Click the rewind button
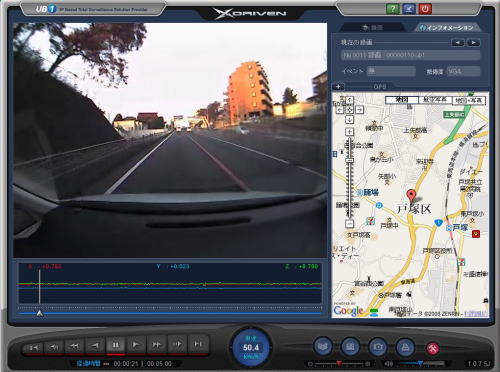Image resolution: width=500 pixels, height=372 pixels. click(74, 346)
